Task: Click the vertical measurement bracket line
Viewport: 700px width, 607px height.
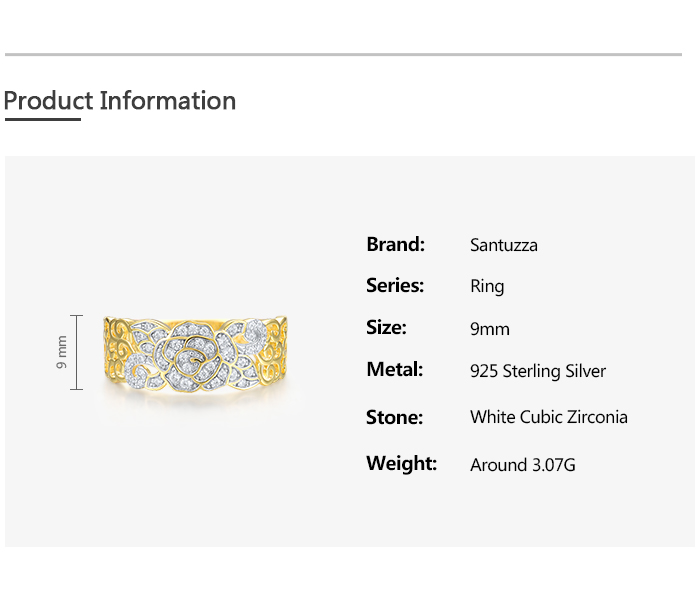Action: click(x=77, y=352)
